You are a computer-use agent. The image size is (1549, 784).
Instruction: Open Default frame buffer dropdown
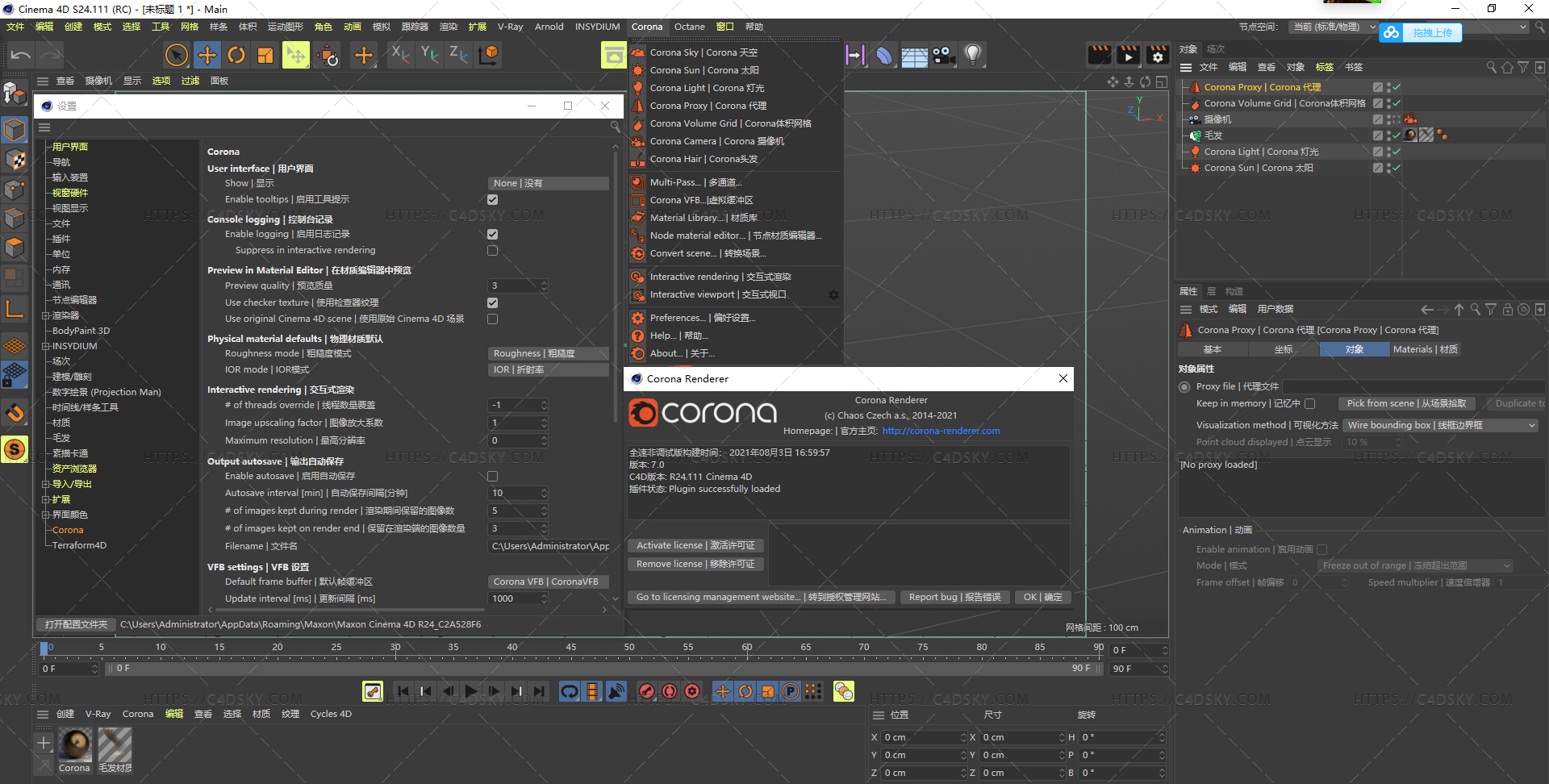click(x=549, y=582)
